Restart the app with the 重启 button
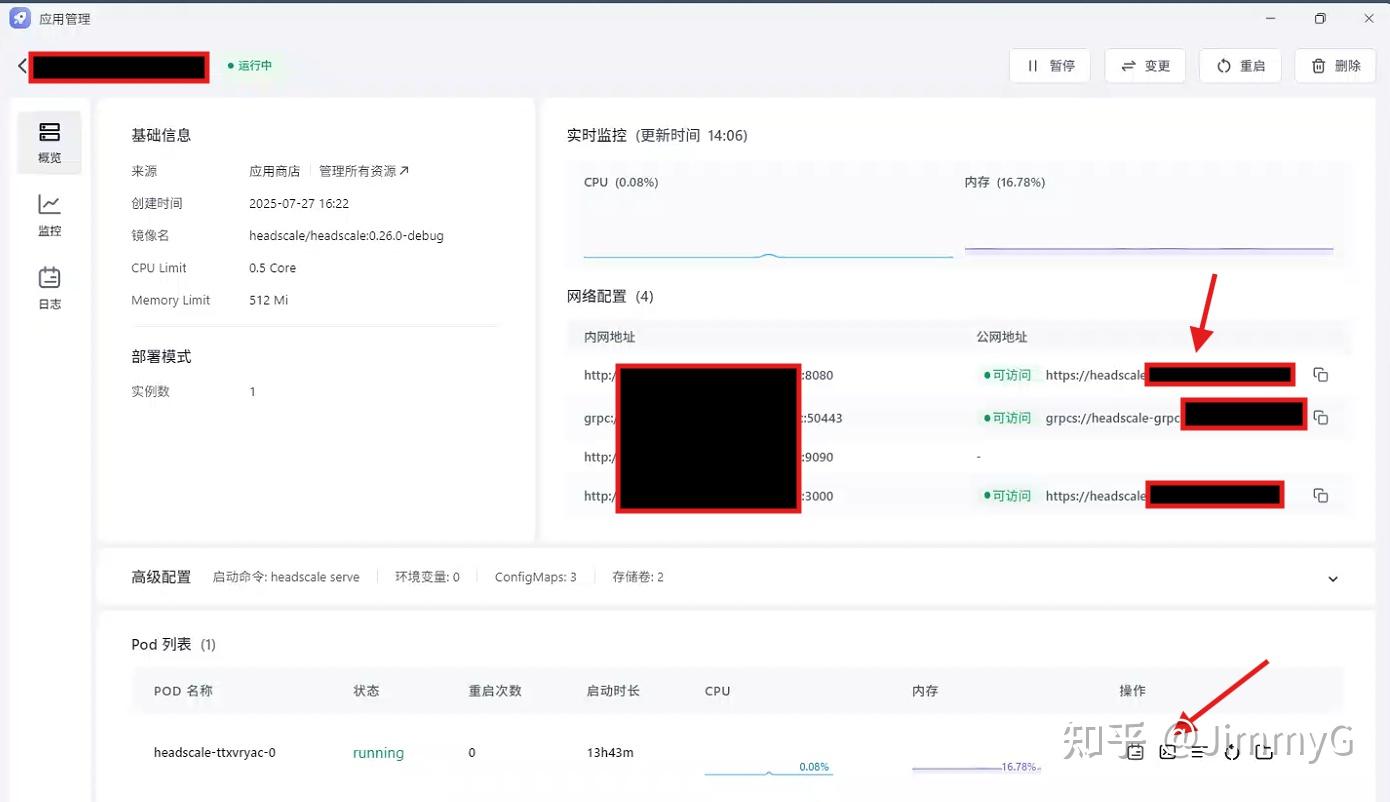 point(1239,65)
